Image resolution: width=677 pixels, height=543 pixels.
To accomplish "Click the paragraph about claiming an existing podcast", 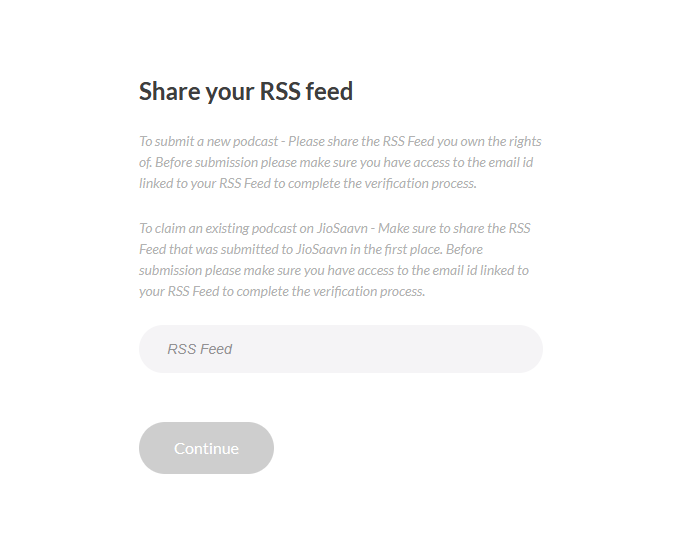I will pyautogui.click(x=335, y=260).
